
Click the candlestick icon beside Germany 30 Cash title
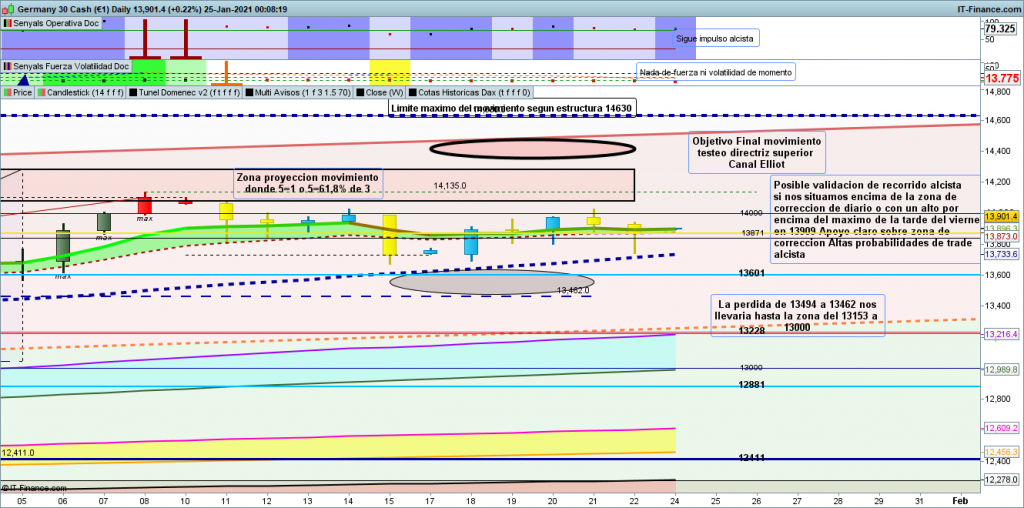(x=8, y=8)
